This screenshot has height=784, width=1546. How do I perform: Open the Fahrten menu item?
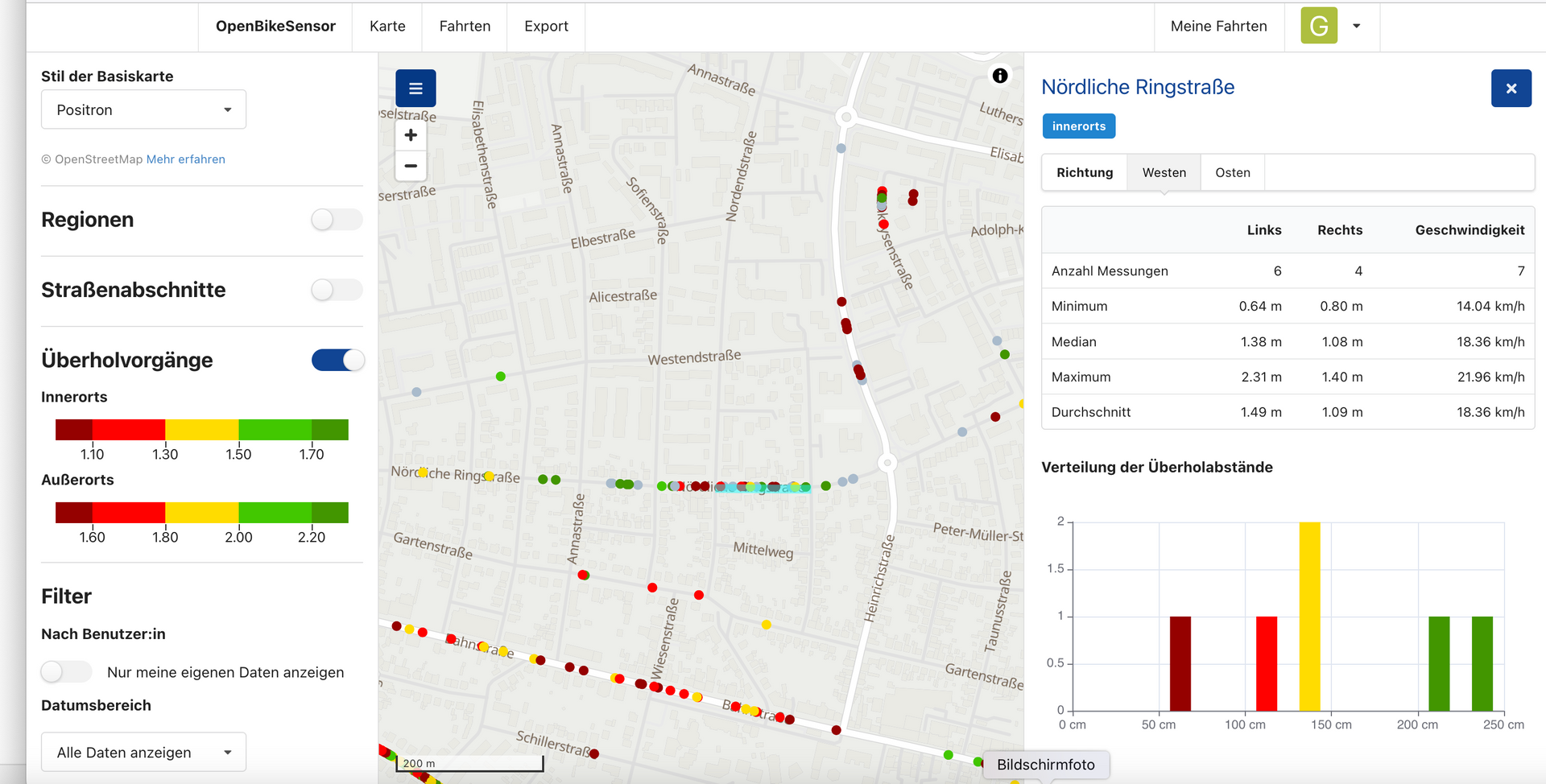465,27
